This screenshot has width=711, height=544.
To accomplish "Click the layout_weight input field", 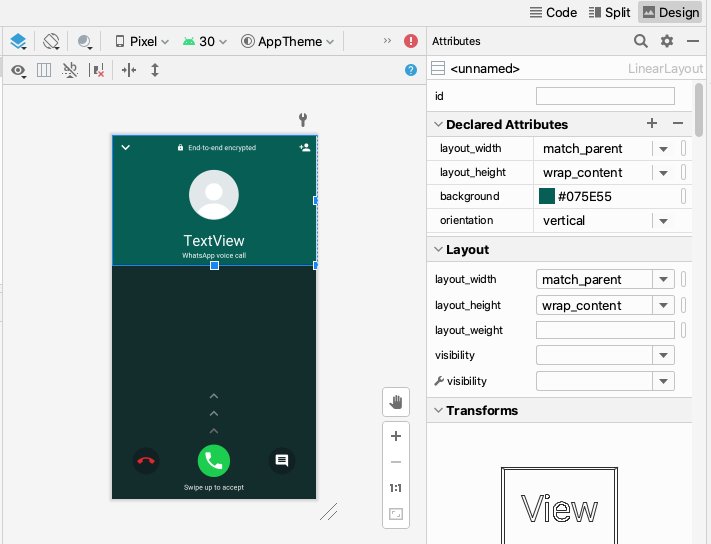I will (x=605, y=330).
